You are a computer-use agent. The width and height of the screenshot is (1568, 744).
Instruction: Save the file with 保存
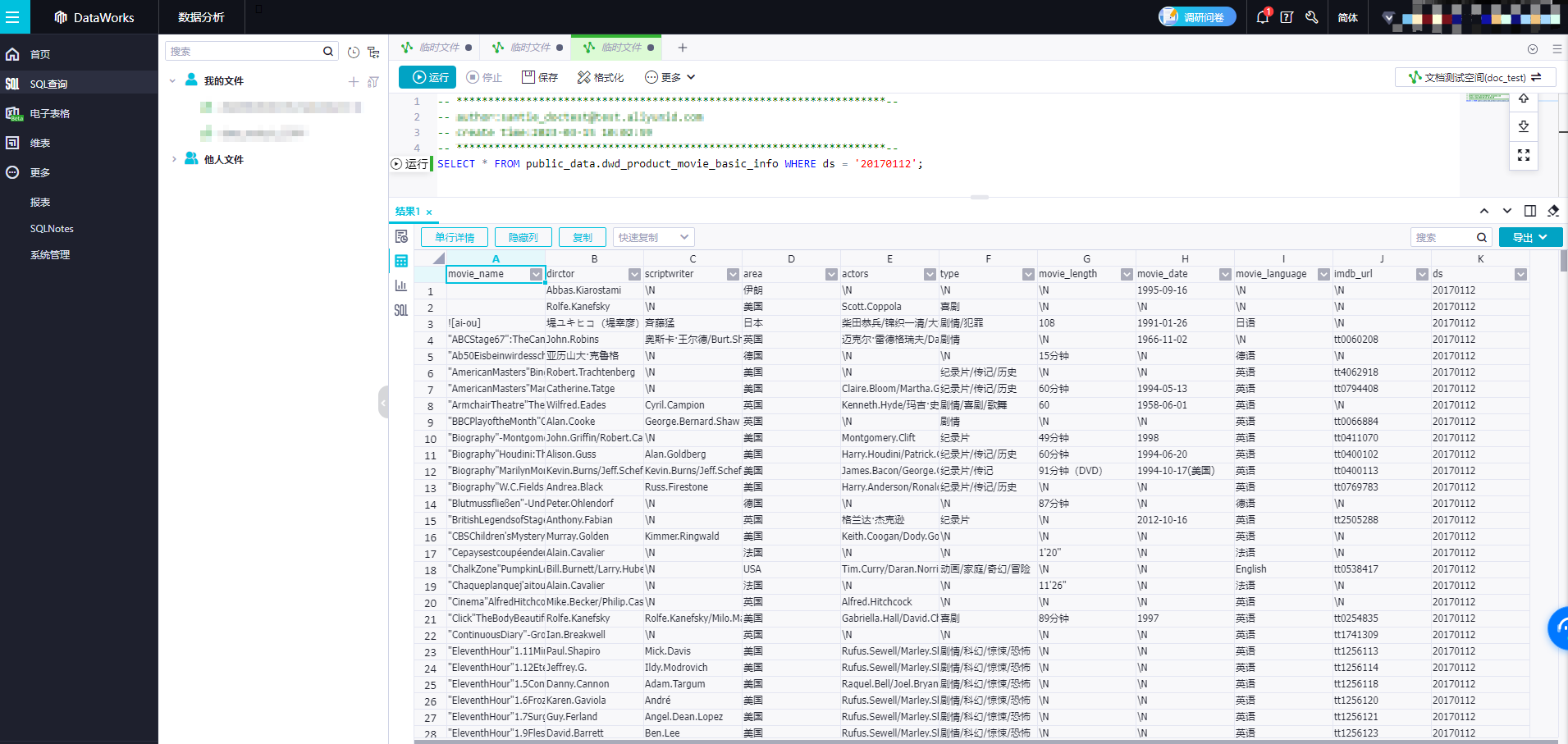click(540, 77)
